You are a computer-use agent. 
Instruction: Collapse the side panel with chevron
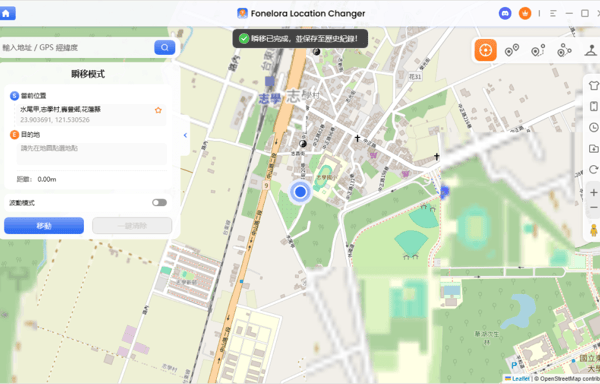click(185, 135)
